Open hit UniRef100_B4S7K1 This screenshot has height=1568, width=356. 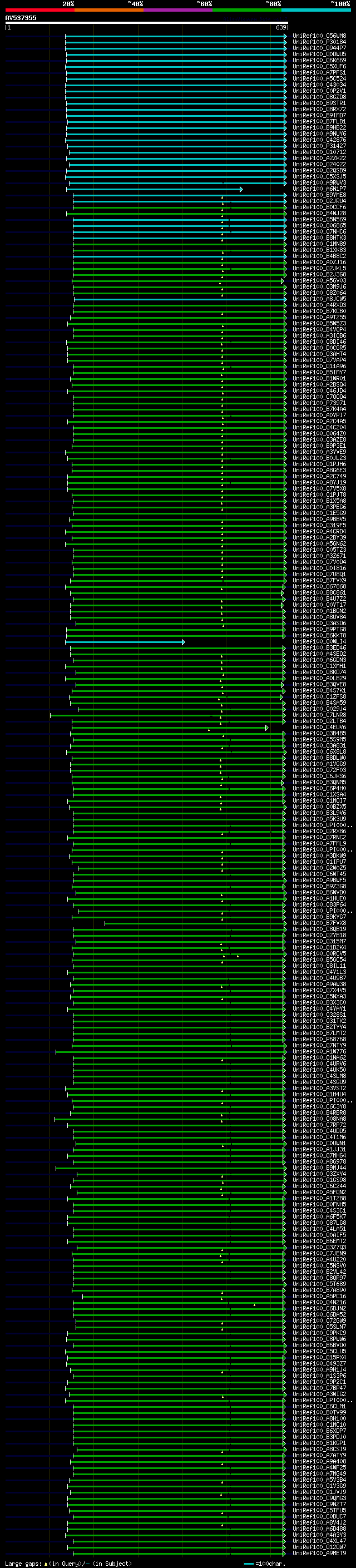319,691
